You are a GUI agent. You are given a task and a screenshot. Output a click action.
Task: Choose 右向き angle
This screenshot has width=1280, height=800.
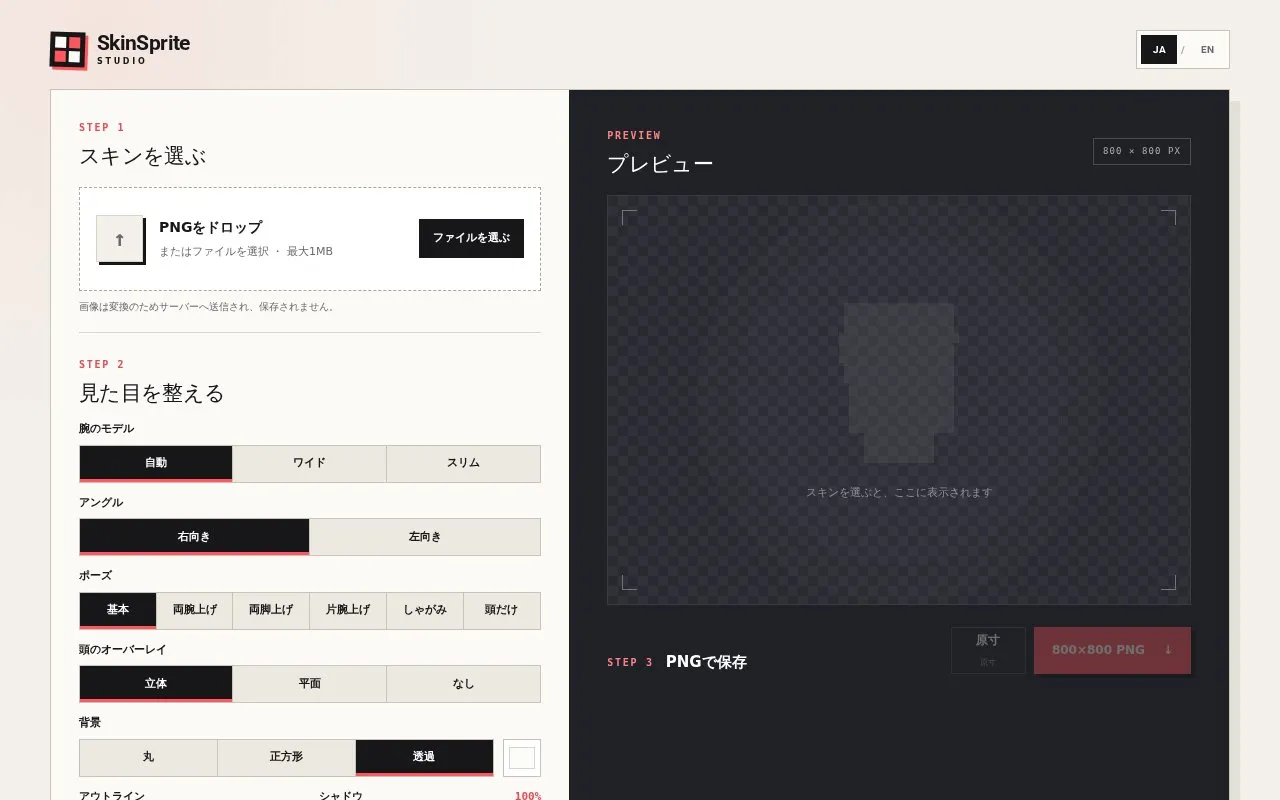[x=194, y=537]
